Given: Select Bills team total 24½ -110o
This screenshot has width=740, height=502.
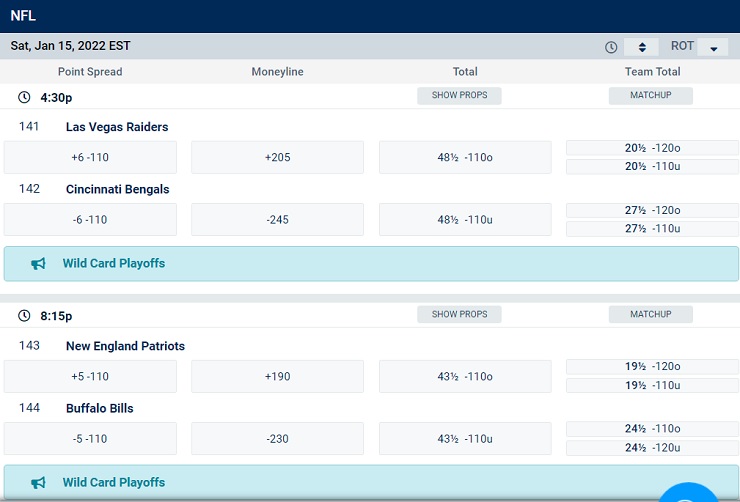Looking at the screenshot, I should [652, 429].
